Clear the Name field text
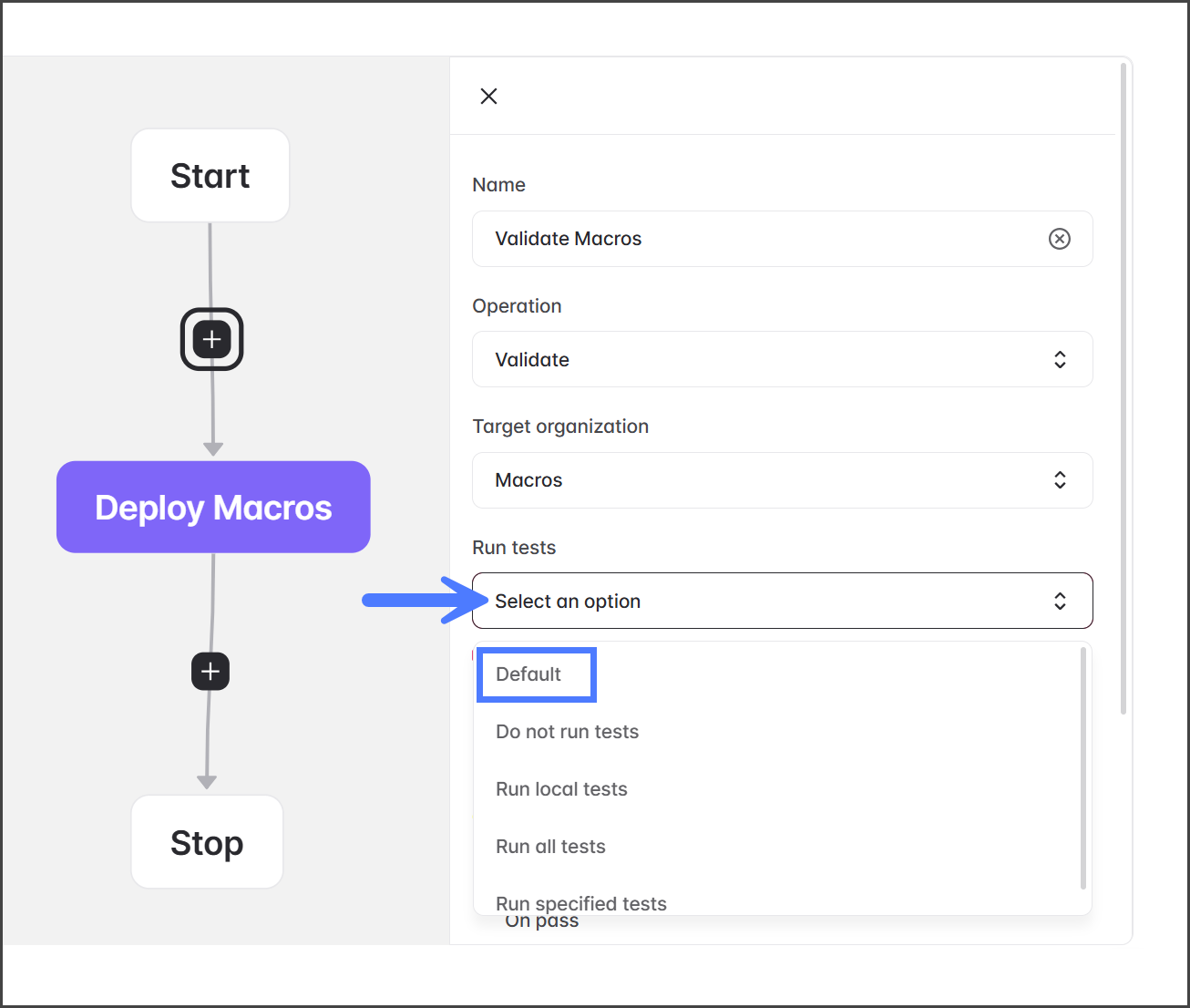 click(x=1059, y=239)
